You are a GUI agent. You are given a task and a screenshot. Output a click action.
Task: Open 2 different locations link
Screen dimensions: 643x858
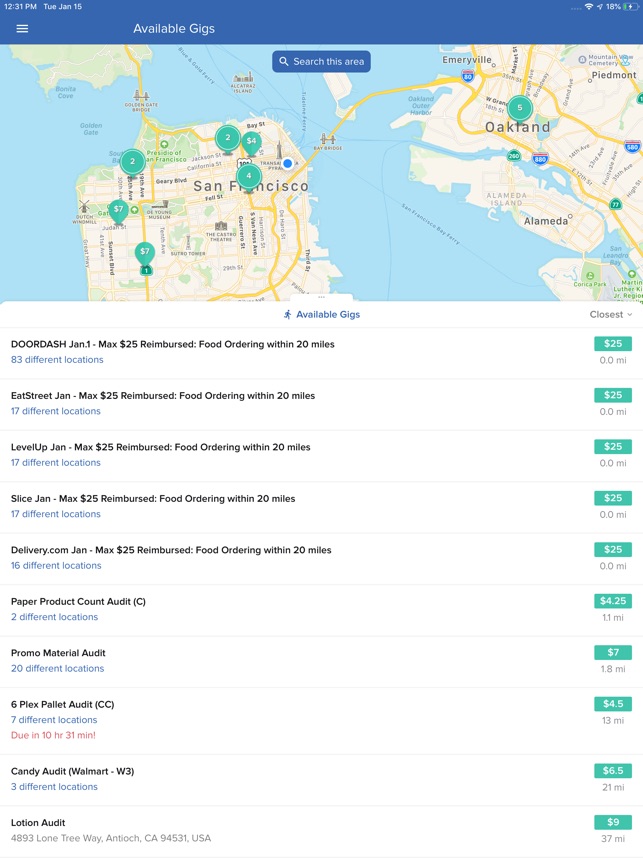point(54,617)
